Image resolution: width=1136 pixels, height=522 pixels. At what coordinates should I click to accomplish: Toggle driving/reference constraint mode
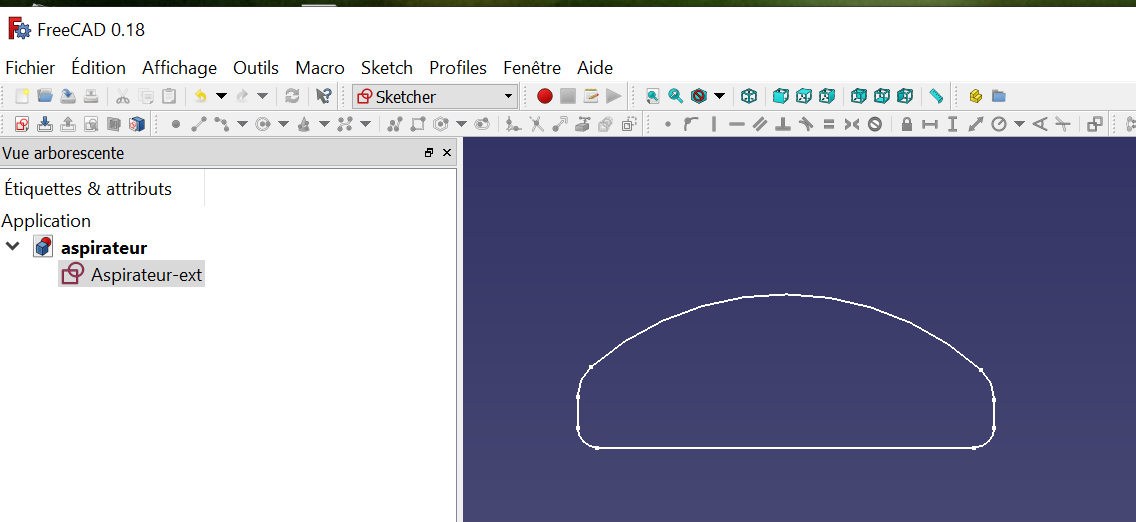pyautogui.click(x=1095, y=125)
